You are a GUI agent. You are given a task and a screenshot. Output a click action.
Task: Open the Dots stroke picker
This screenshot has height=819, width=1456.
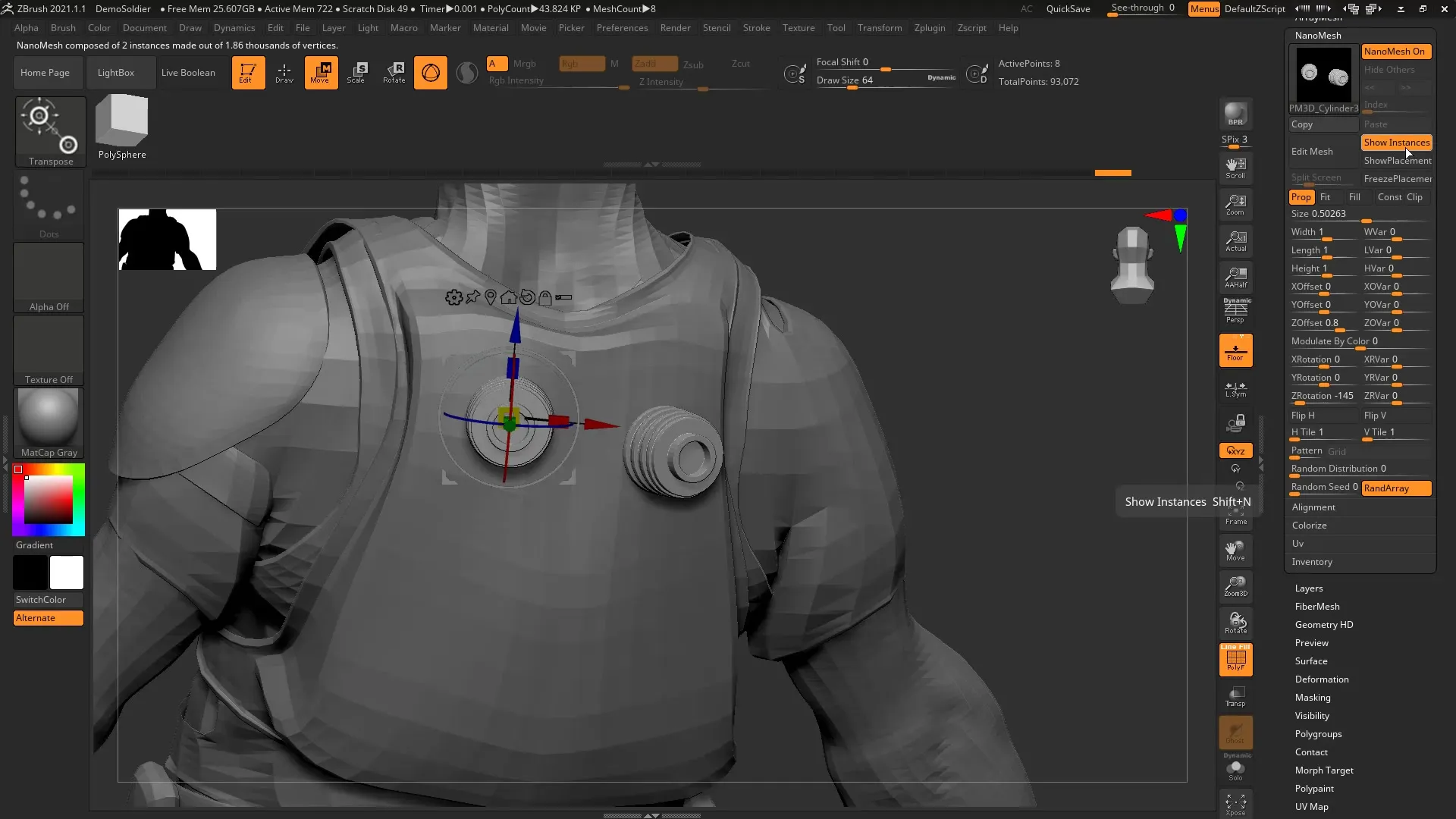(x=49, y=205)
